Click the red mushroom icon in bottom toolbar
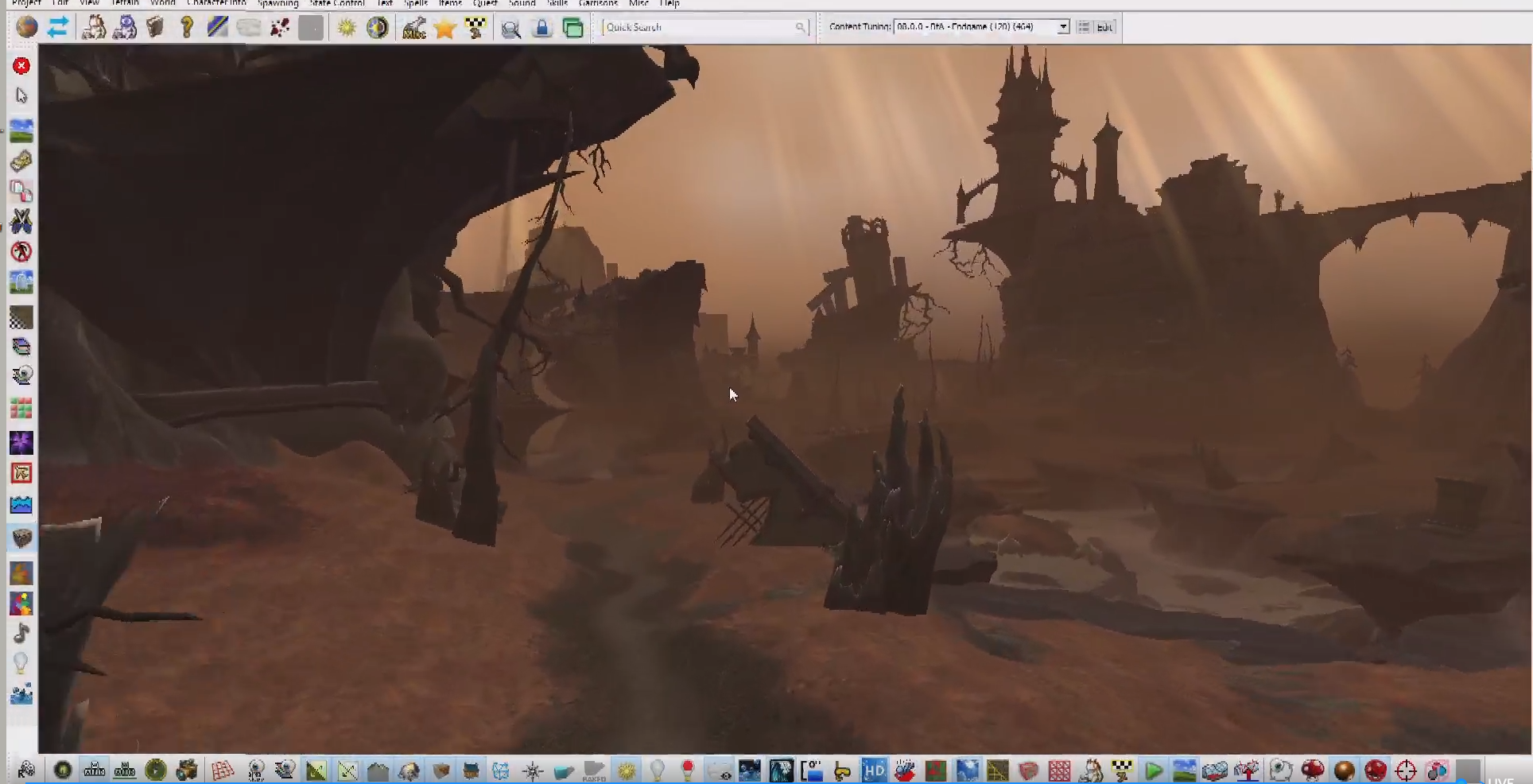 [x=1312, y=770]
